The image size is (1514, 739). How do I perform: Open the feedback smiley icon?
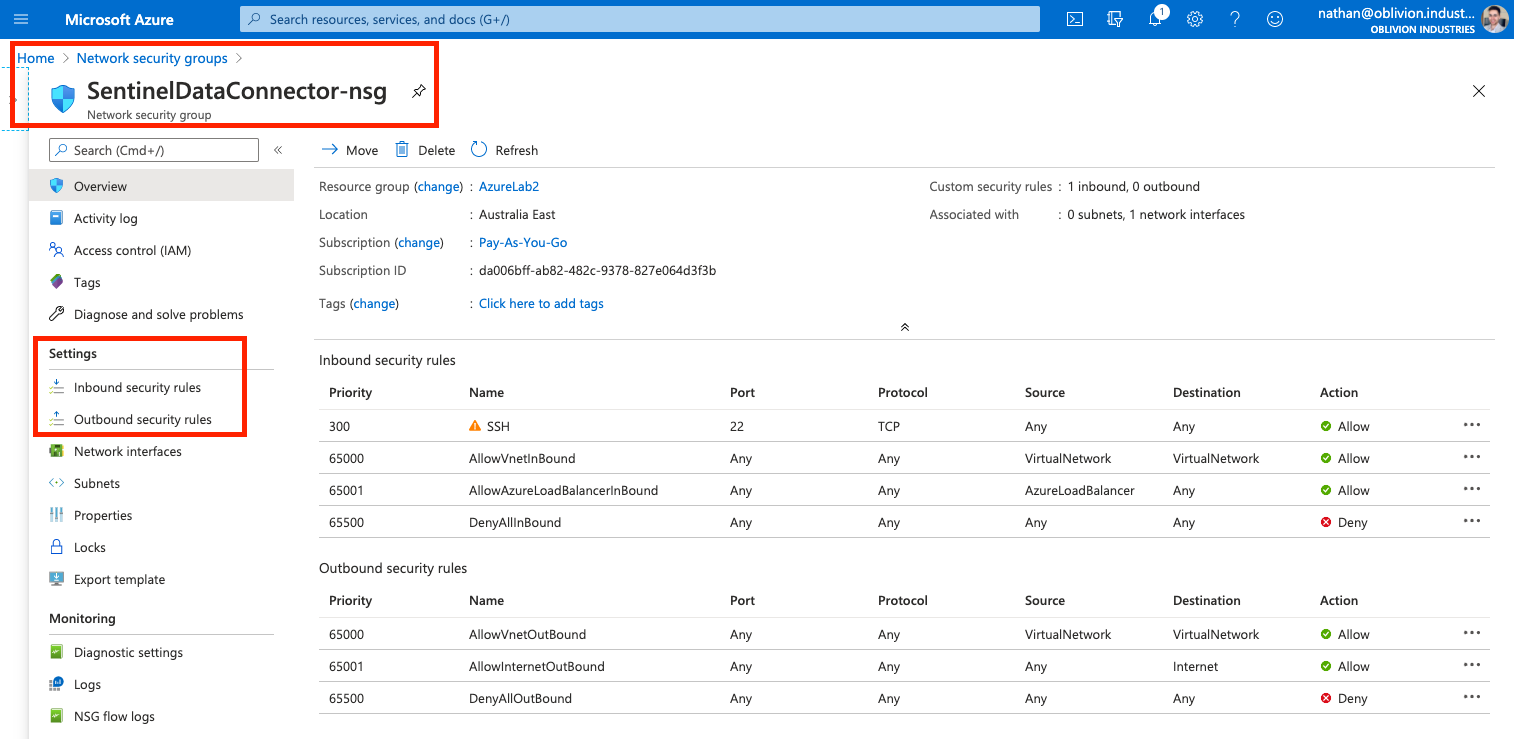pos(1275,19)
